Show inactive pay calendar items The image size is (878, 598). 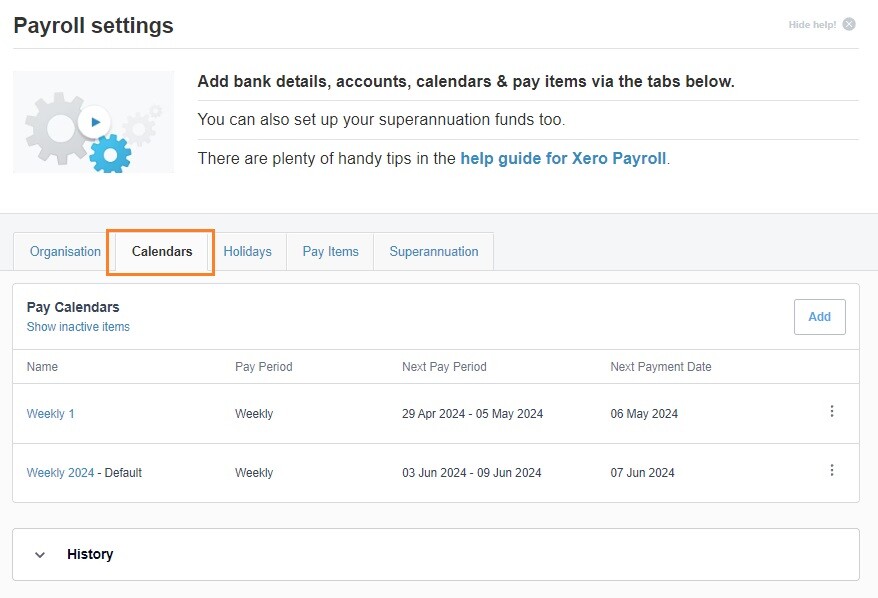[x=78, y=326]
